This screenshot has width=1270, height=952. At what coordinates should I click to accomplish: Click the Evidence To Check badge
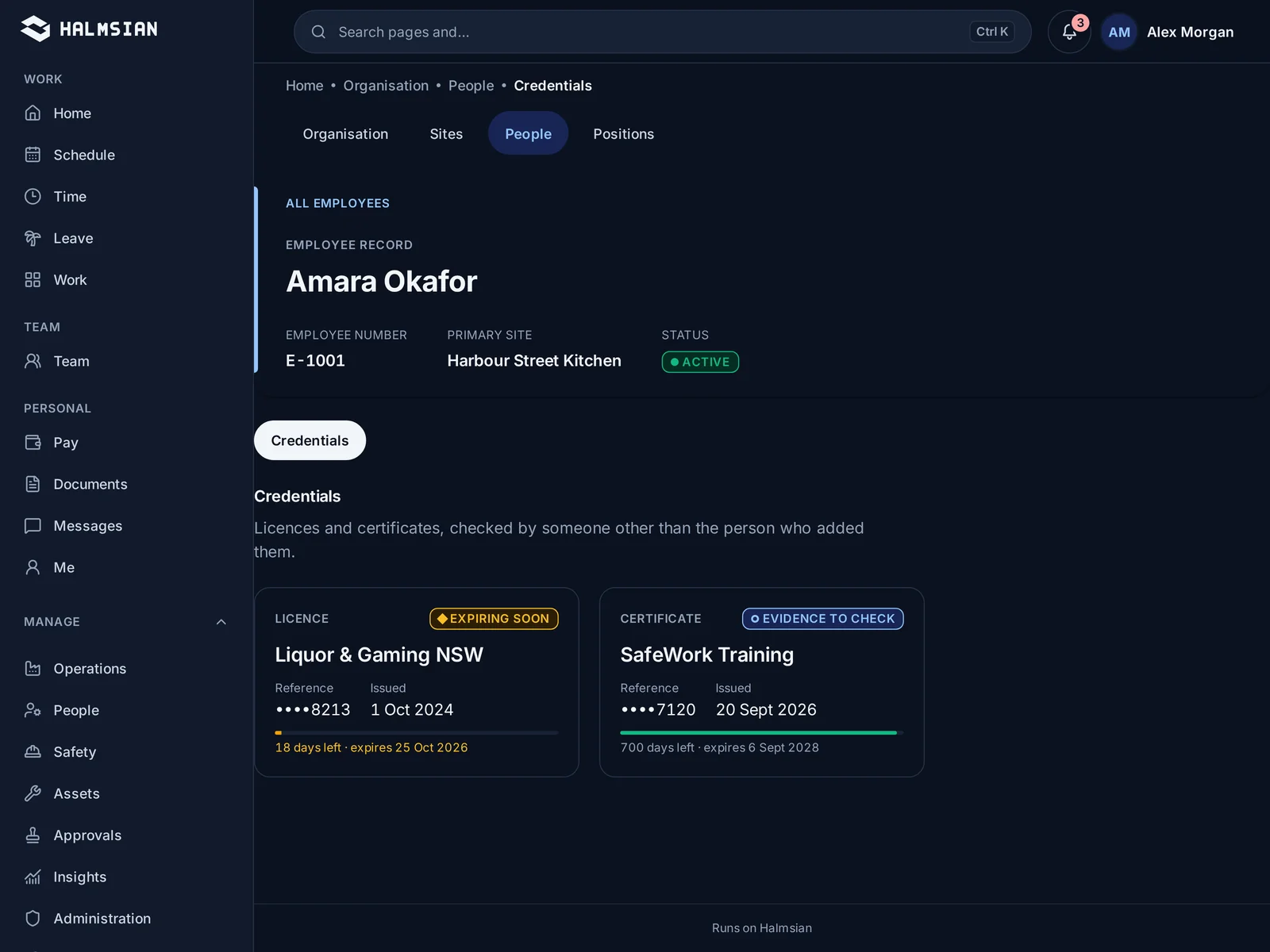[823, 619]
